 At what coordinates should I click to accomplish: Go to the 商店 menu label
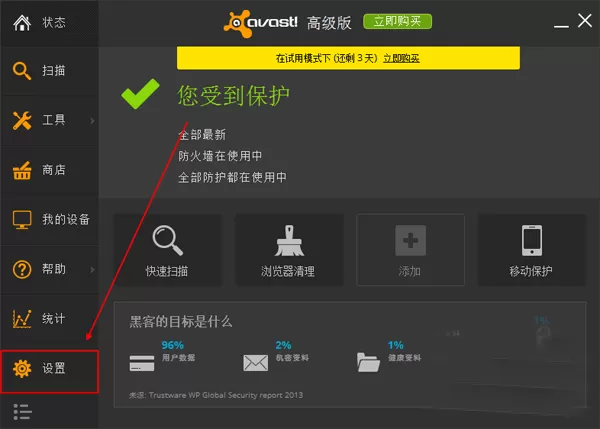pyautogui.click(x=54, y=170)
